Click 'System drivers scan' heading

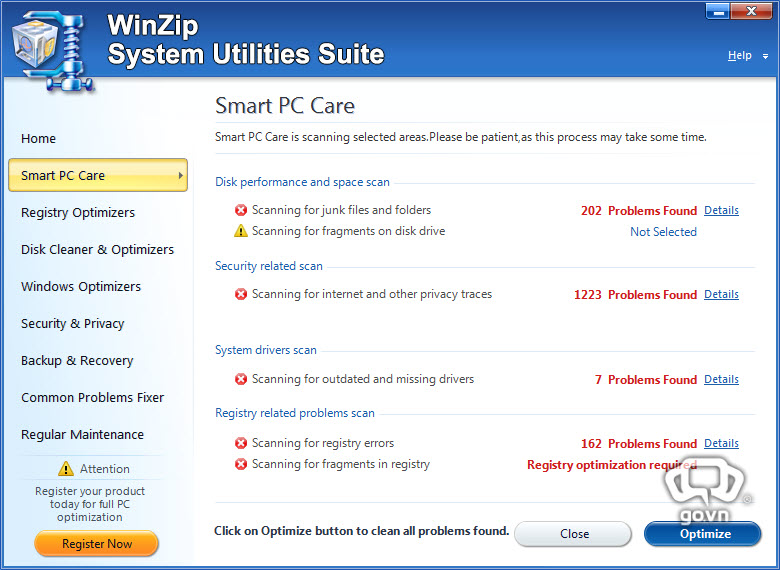click(x=266, y=350)
